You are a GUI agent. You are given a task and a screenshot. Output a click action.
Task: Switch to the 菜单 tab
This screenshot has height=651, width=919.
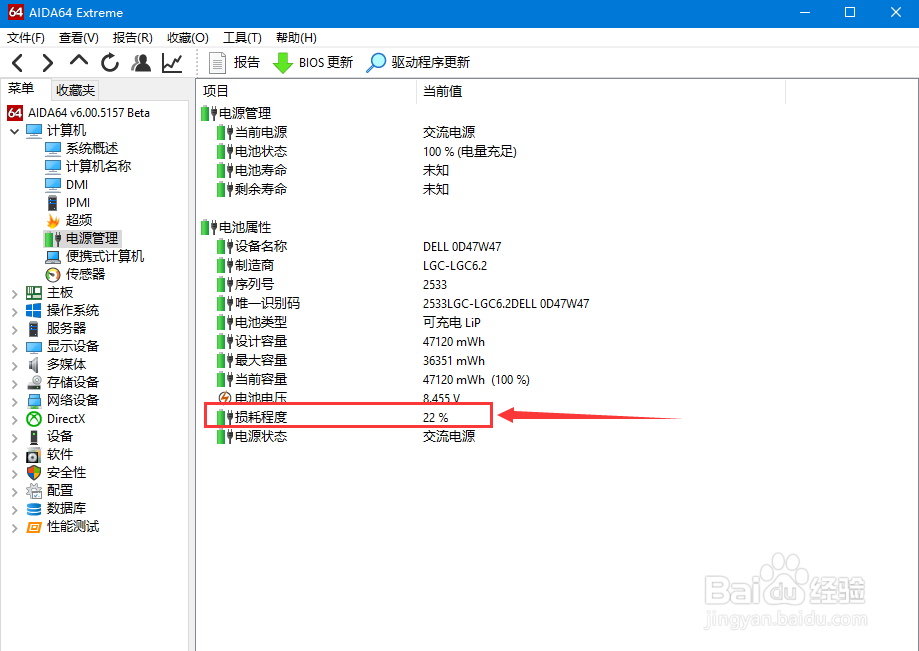(x=21, y=88)
